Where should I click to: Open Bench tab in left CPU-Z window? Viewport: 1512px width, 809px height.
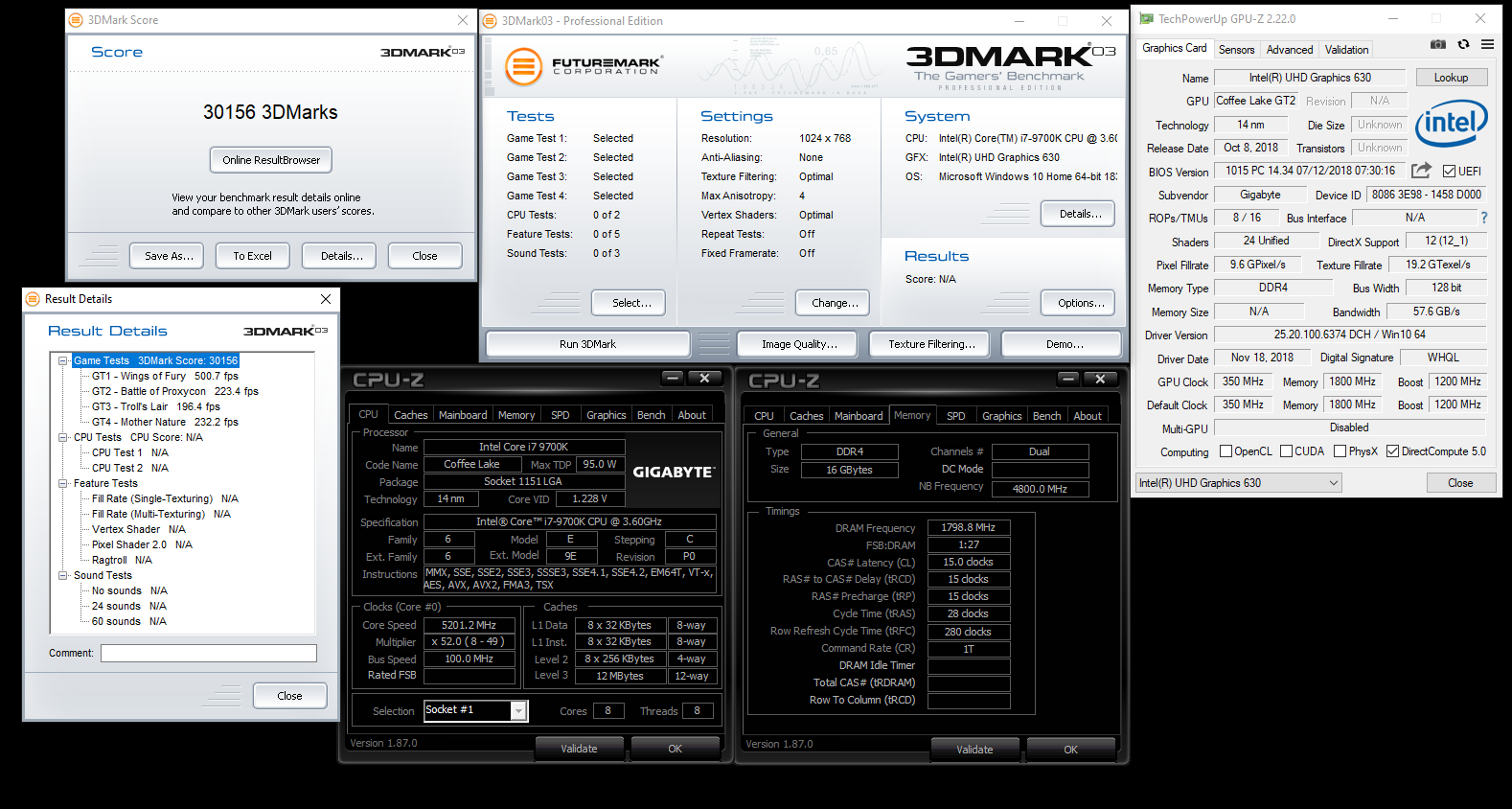(x=651, y=415)
